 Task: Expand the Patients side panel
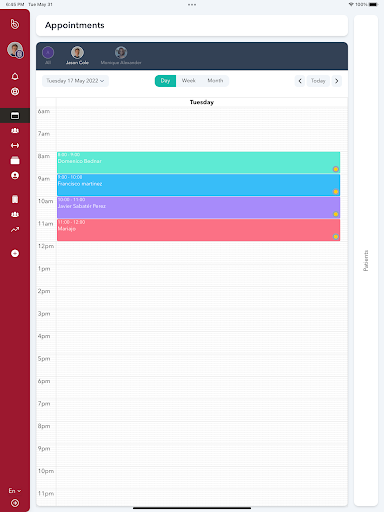(366, 261)
